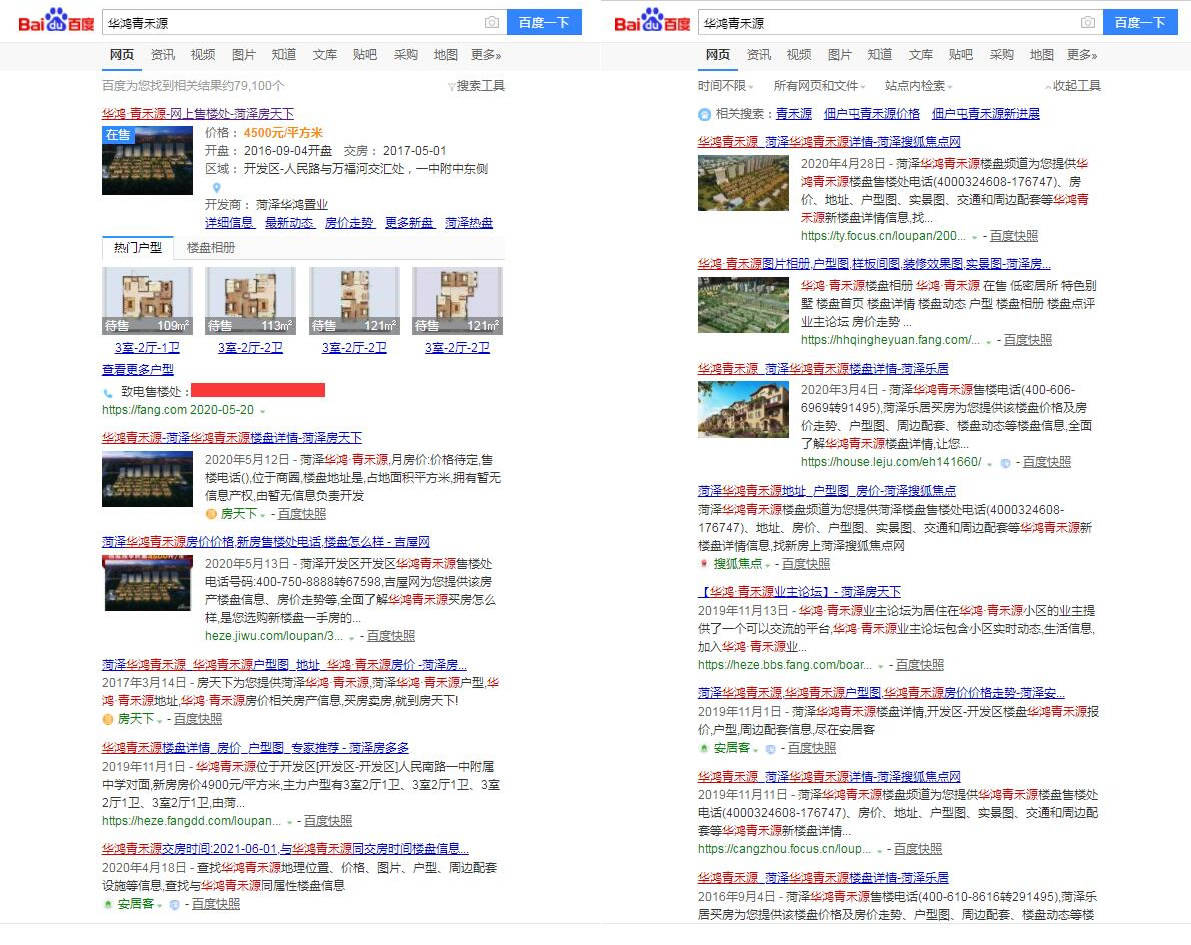Click the camera image-search icon in right page search box
This screenshot has width=1191, height=945.
coord(1088,23)
